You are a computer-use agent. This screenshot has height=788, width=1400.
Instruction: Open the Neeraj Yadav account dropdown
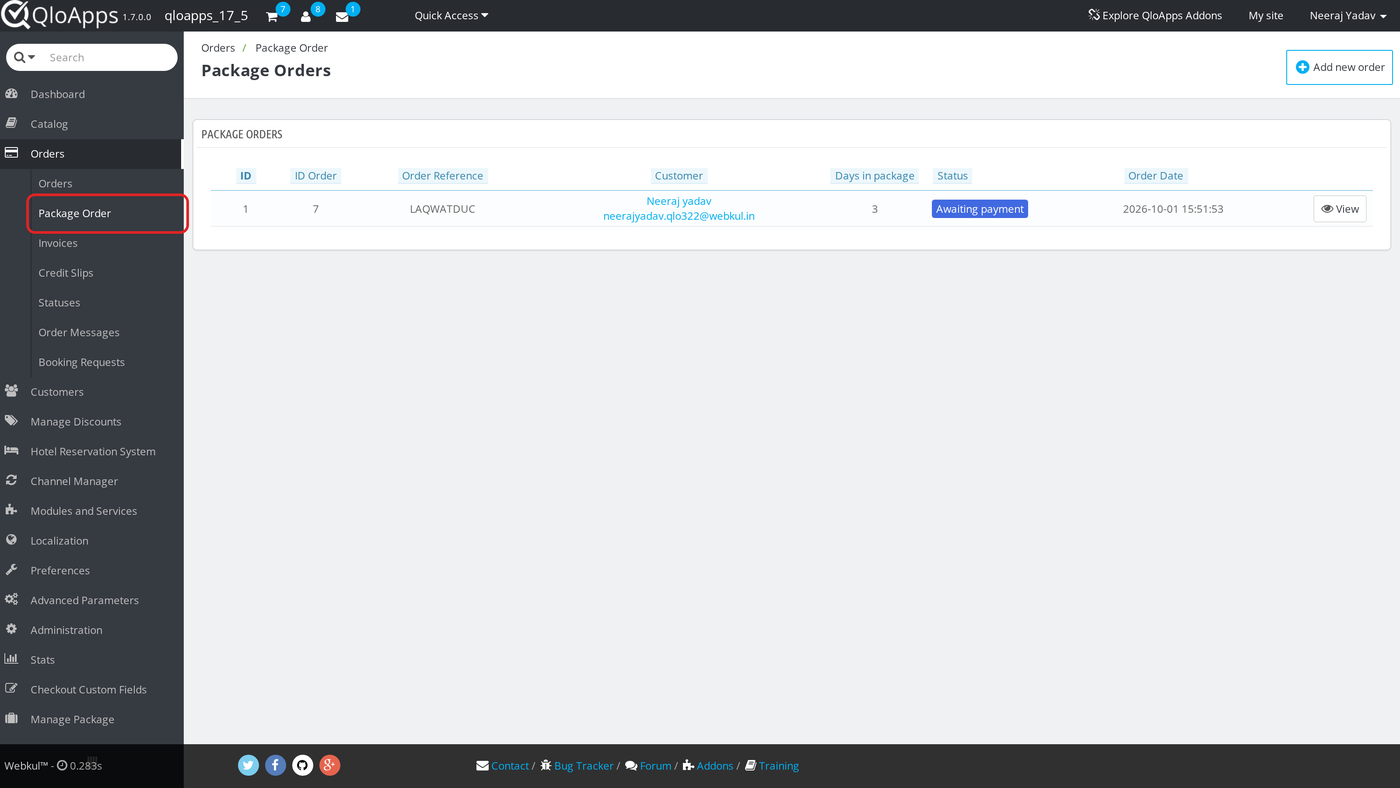coord(1349,16)
